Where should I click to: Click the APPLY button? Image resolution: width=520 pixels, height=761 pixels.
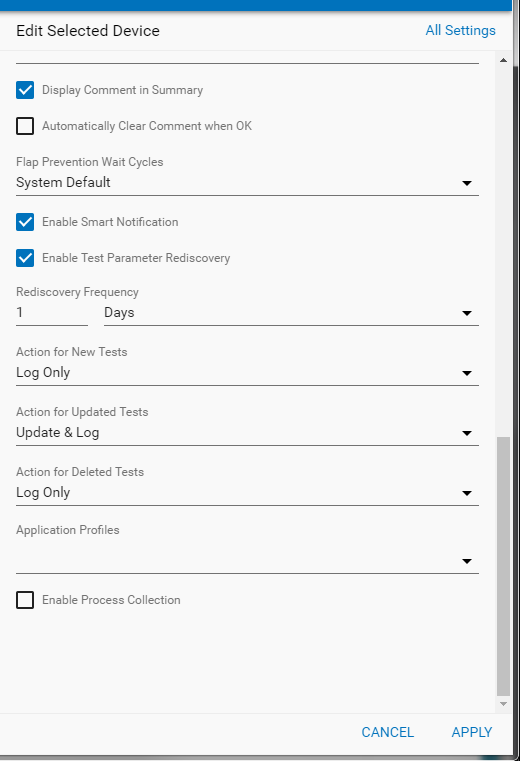[x=472, y=732]
